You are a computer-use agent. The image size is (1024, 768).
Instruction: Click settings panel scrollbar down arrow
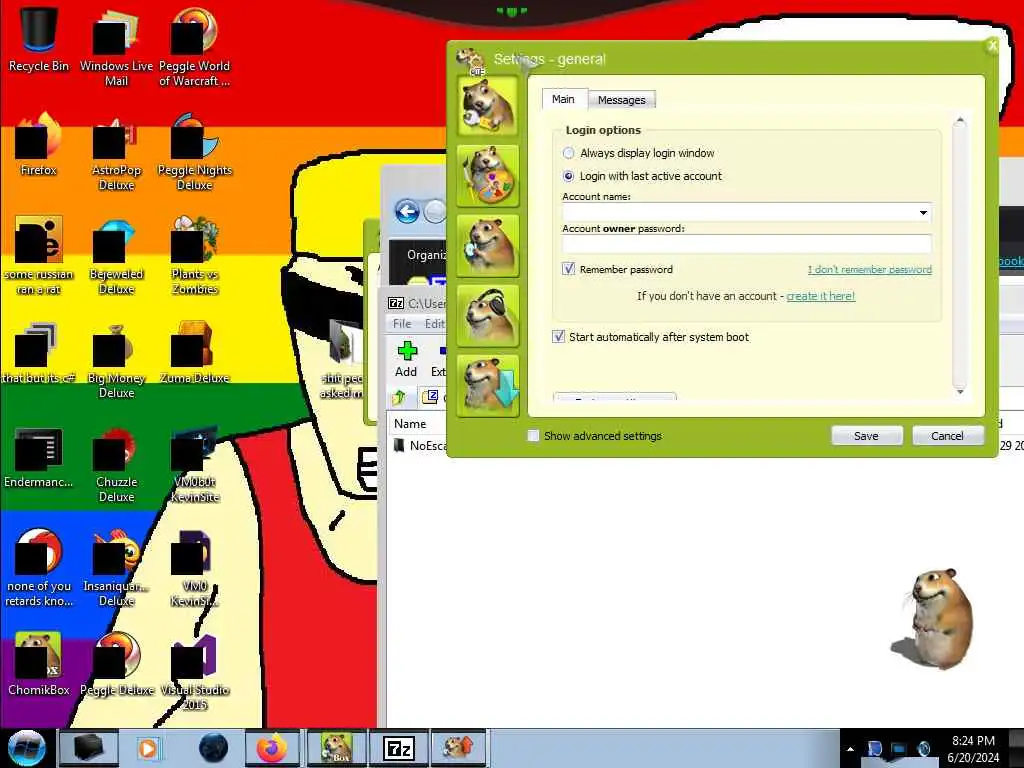tap(960, 391)
